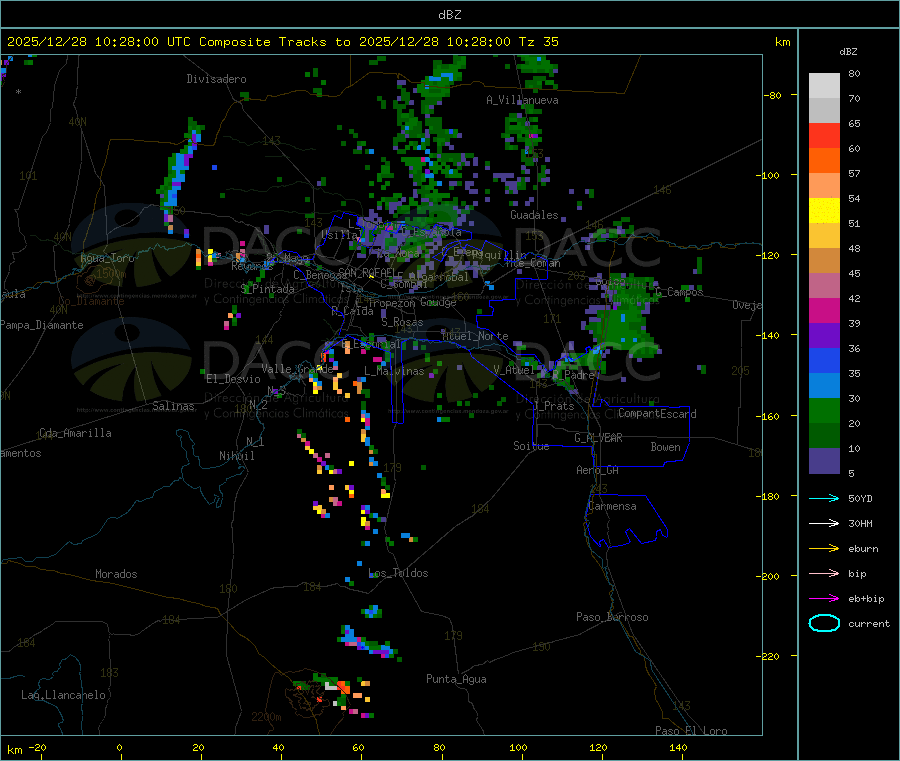Click the 'S_Pintada' map label

click(x=267, y=289)
